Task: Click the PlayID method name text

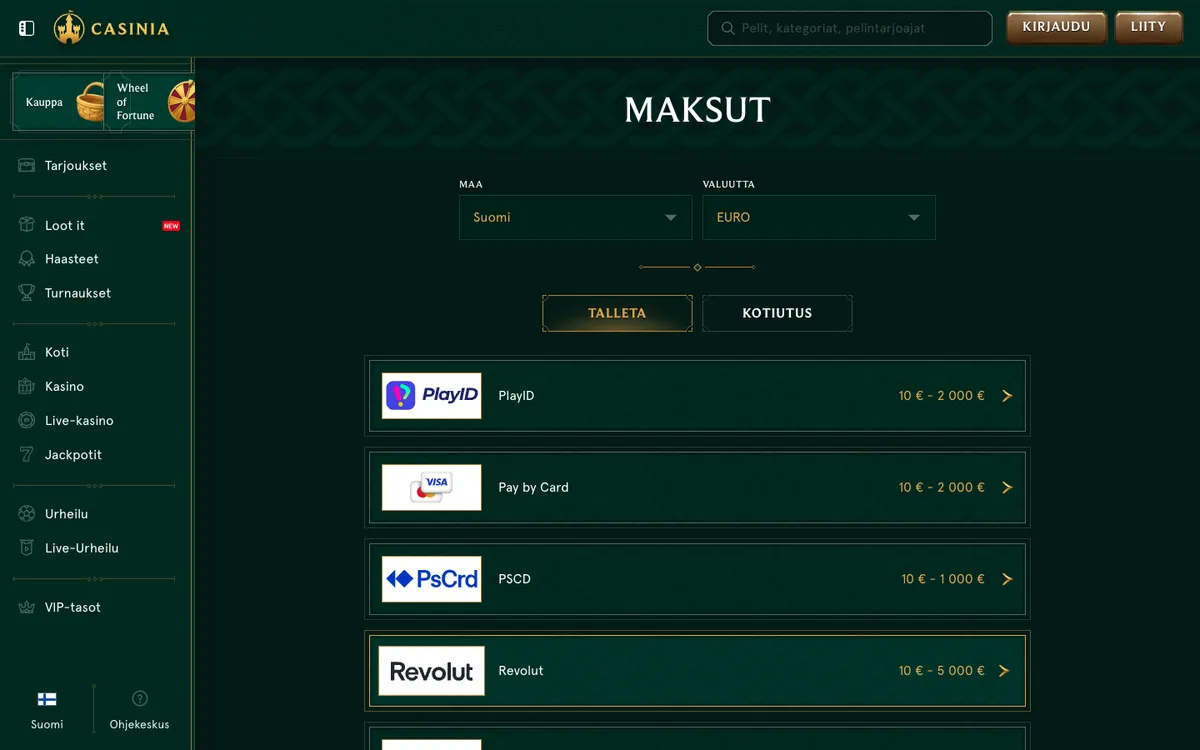Action: [516, 396]
